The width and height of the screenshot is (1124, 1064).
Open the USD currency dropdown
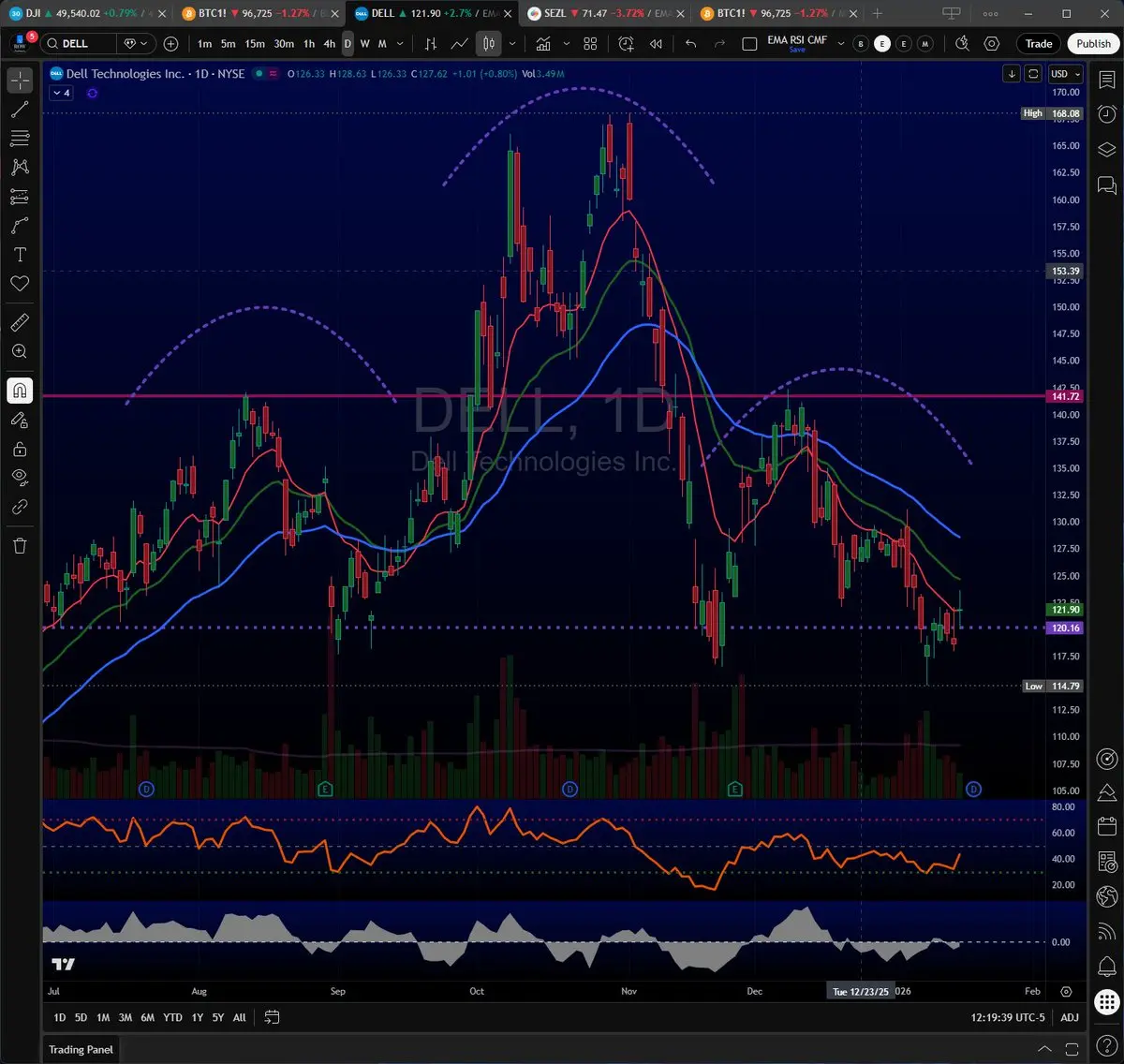point(1065,74)
